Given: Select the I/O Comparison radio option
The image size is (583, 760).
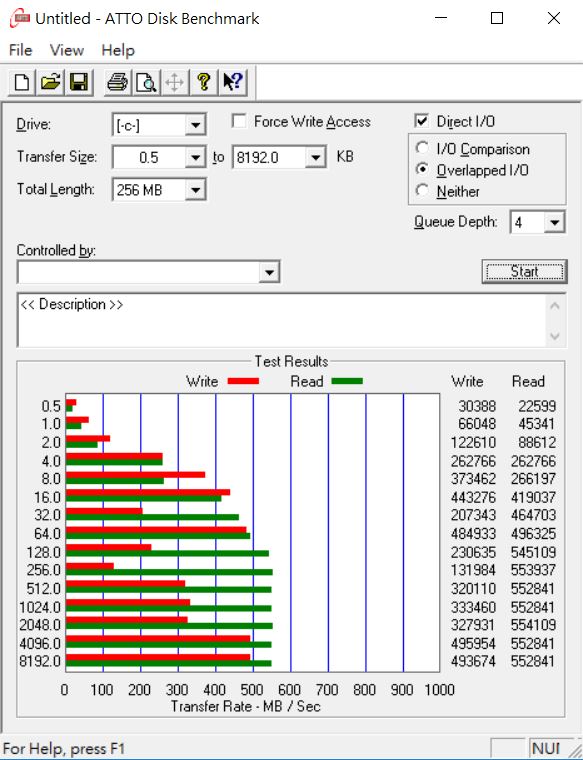Looking at the screenshot, I should coord(422,148).
